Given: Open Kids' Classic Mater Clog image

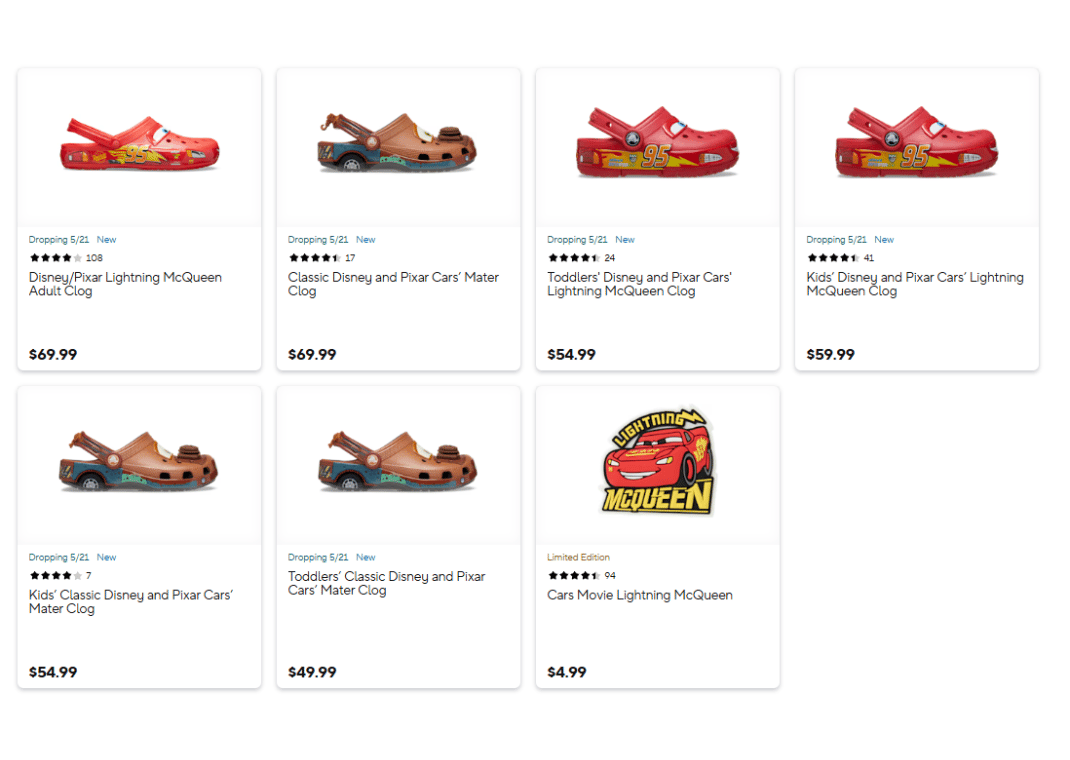Looking at the screenshot, I should coord(139,464).
